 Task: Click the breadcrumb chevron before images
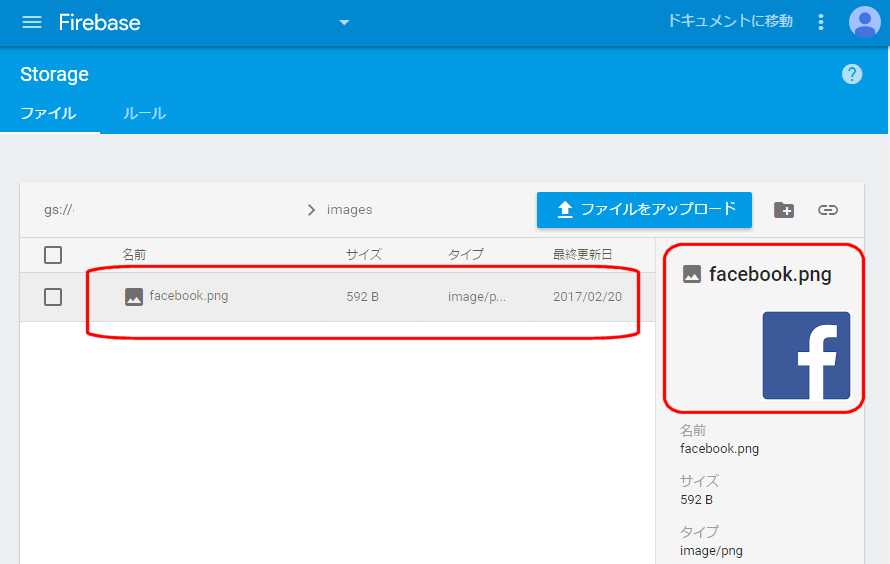[311, 210]
